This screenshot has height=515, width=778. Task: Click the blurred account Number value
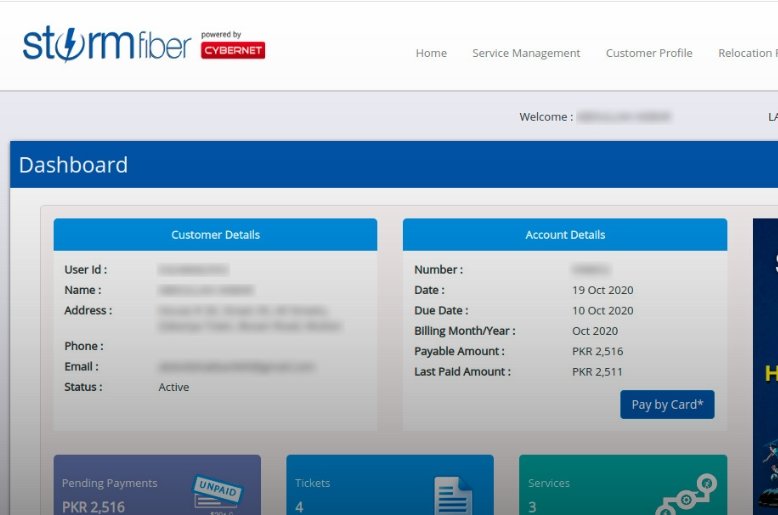tap(590, 270)
